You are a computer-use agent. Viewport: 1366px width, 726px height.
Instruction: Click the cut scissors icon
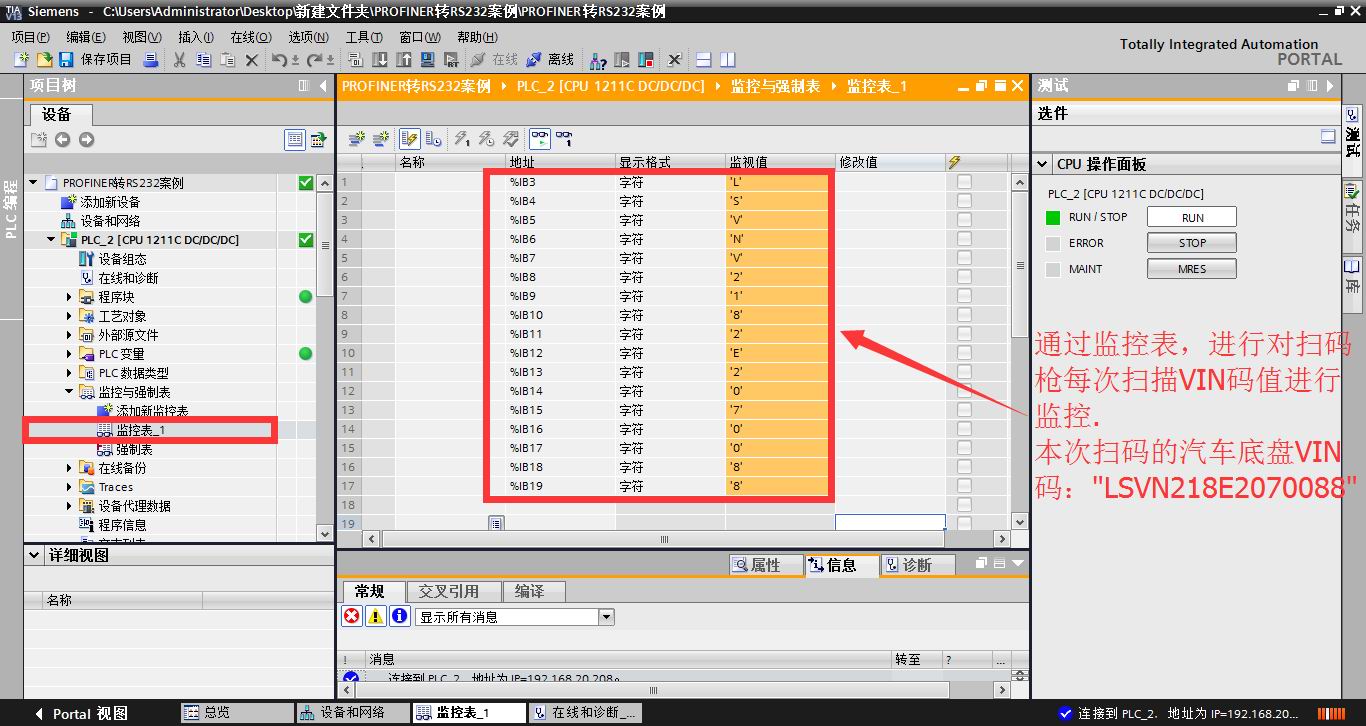(x=179, y=60)
